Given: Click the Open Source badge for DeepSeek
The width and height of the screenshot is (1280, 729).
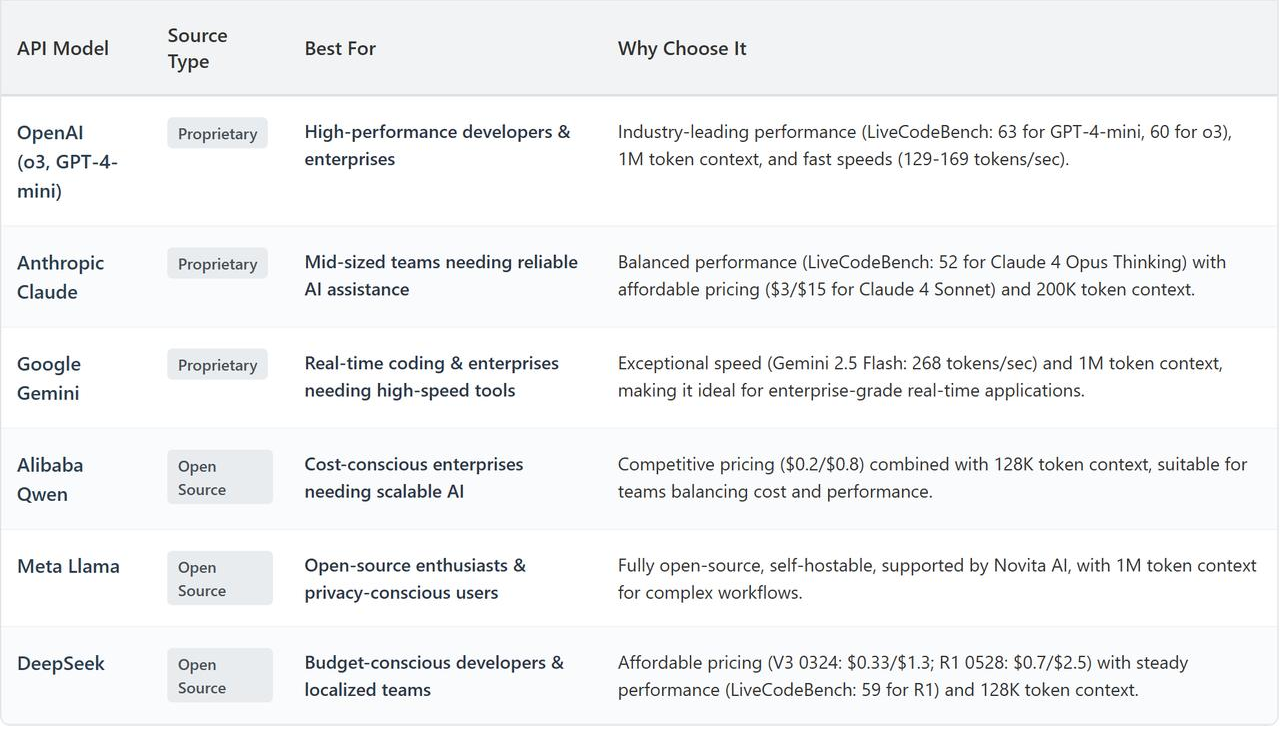Looking at the screenshot, I should coord(220,675).
